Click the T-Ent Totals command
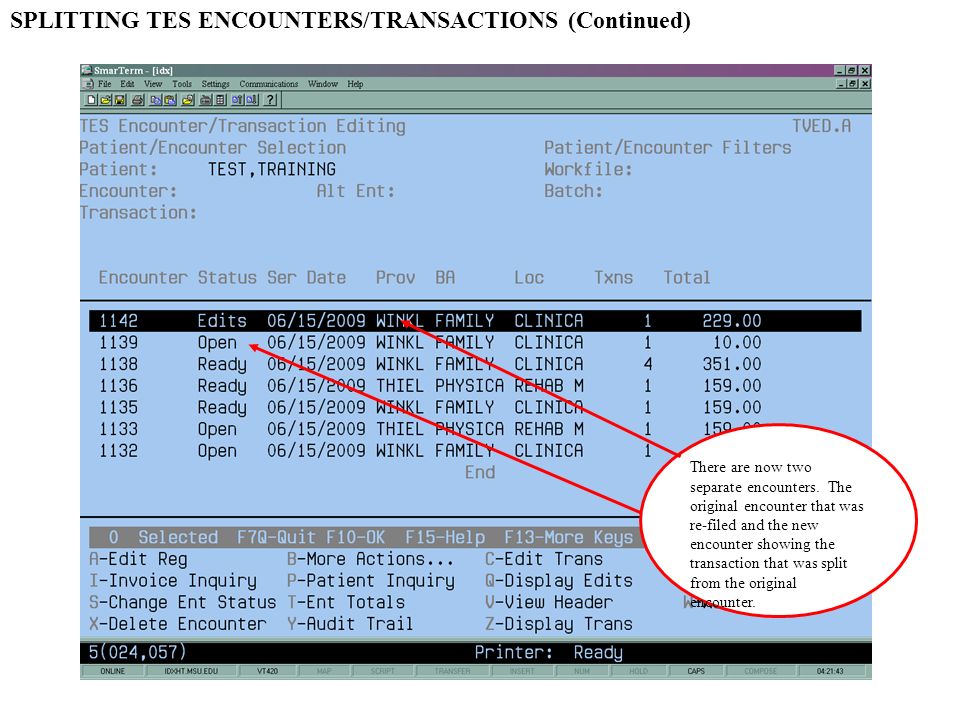960x720 pixels. coord(347,602)
